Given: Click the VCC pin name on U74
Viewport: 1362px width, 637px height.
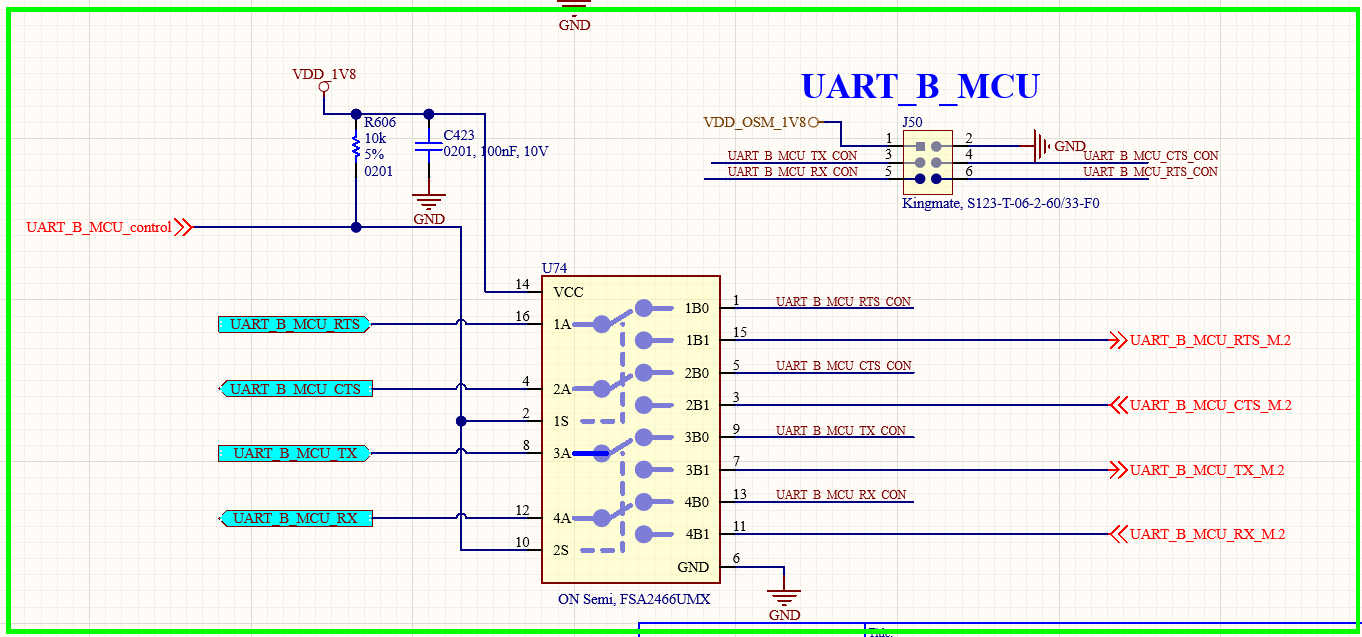Looking at the screenshot, I should (x=568, y=292).
